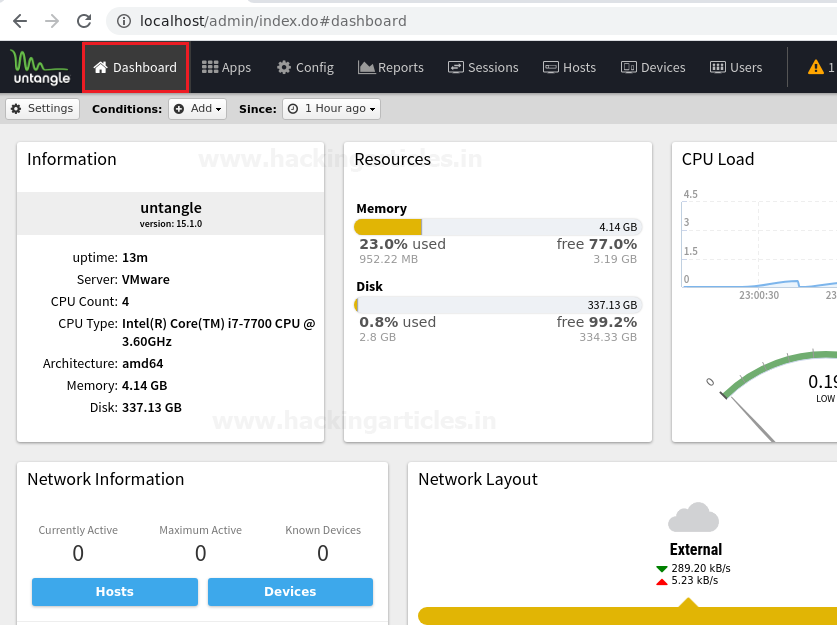Screen dimensions: 837x625
Task: Open the Reports section
Action: tap(391, 67)
